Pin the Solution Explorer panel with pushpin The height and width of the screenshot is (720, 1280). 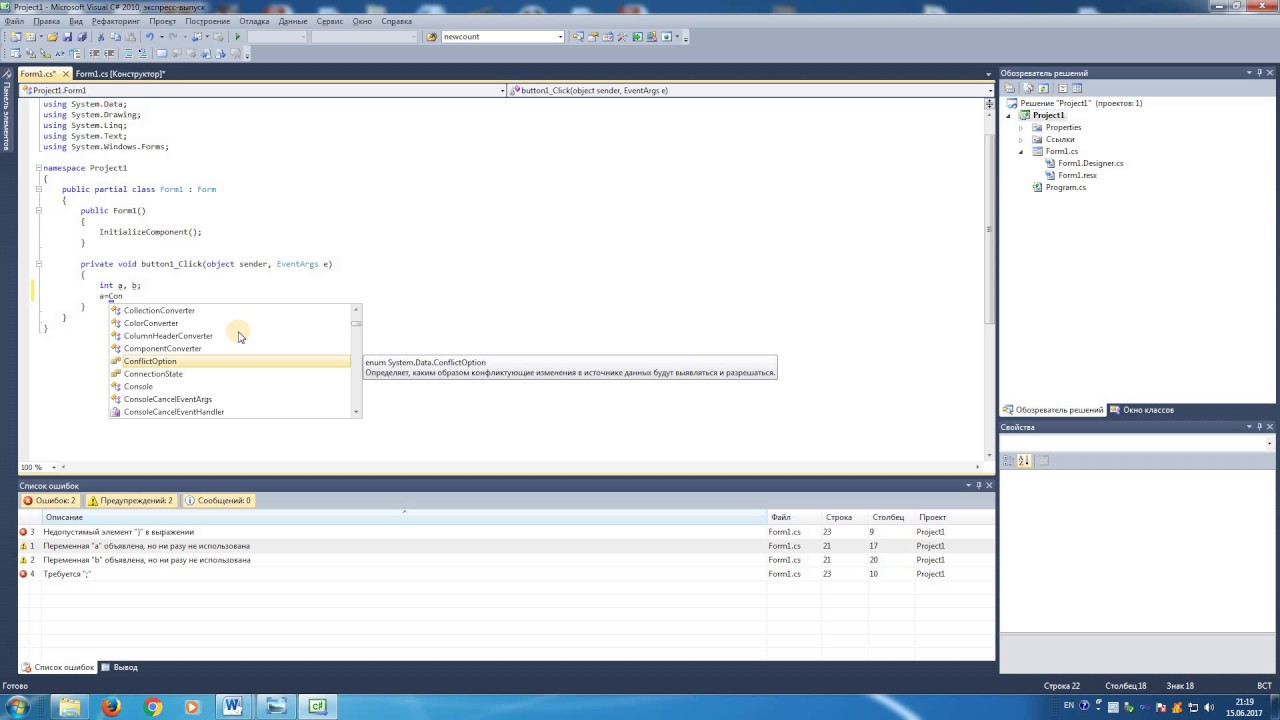click(x=1260, y=73)
